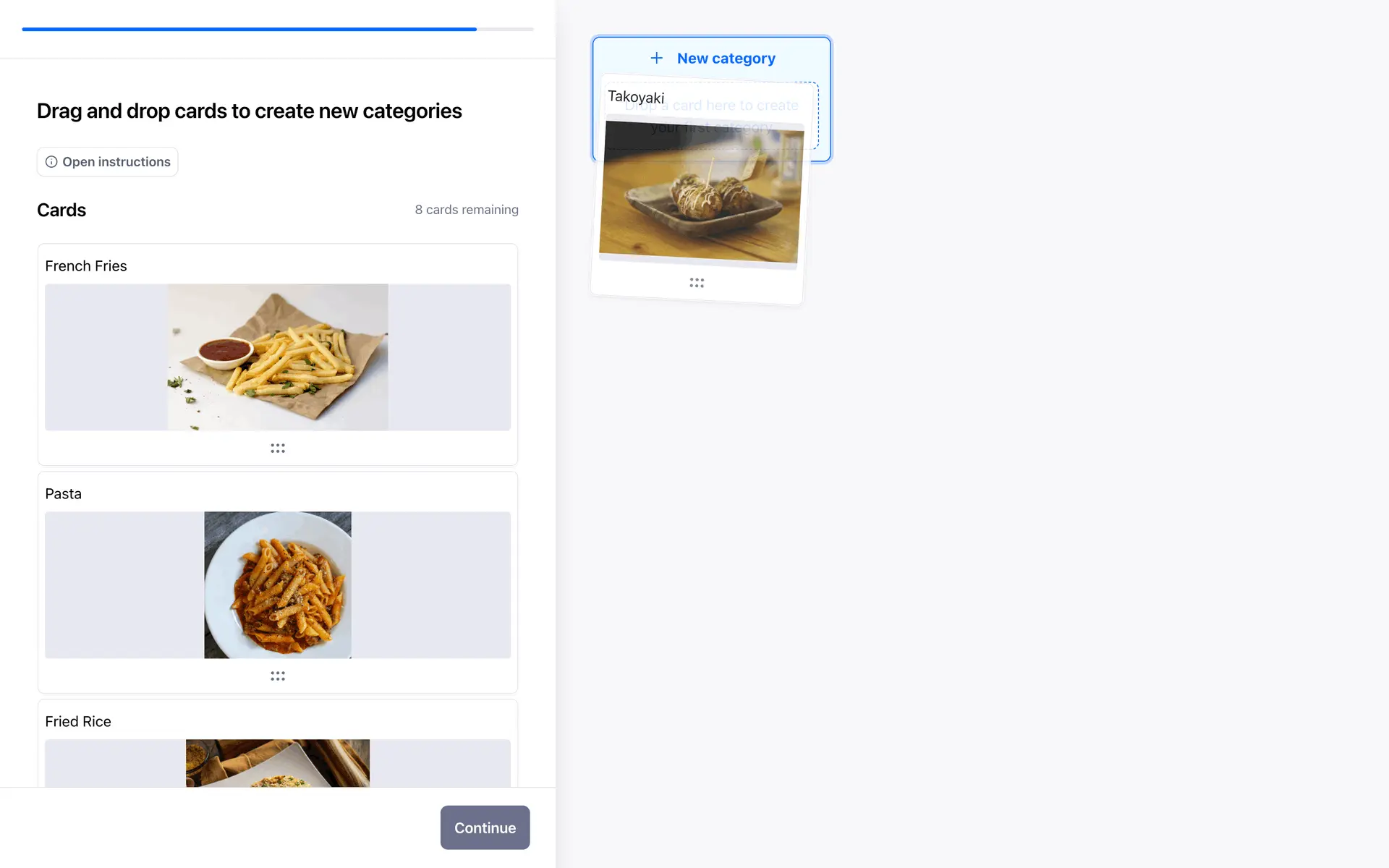
Task: Click the Takoyaki card title
Action: [636, 97]
